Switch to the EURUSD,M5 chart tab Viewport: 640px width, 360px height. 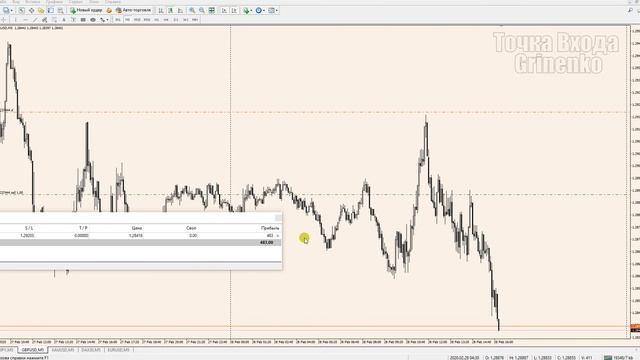coord(118,350)
